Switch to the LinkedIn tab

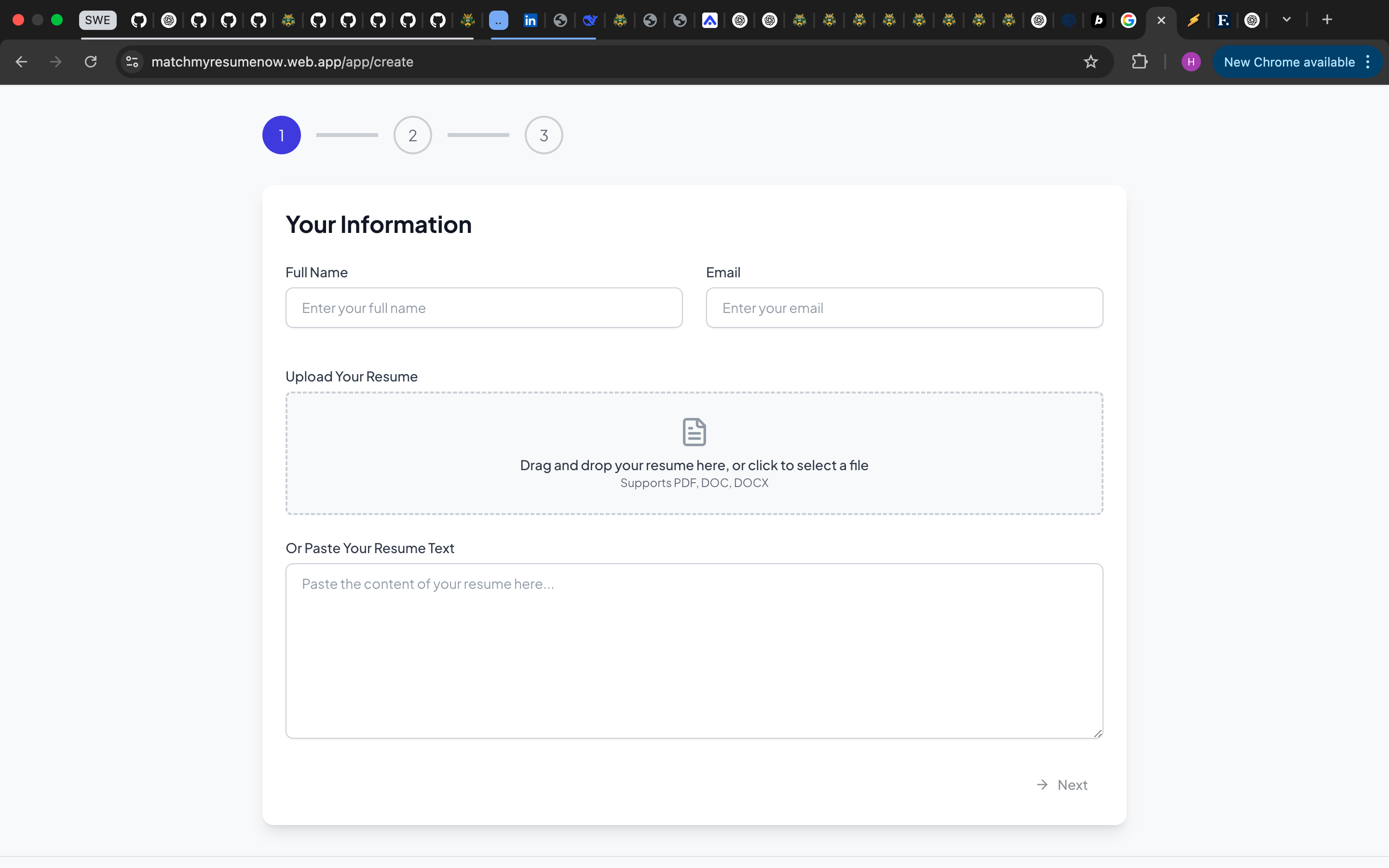(x=530, y=21)
